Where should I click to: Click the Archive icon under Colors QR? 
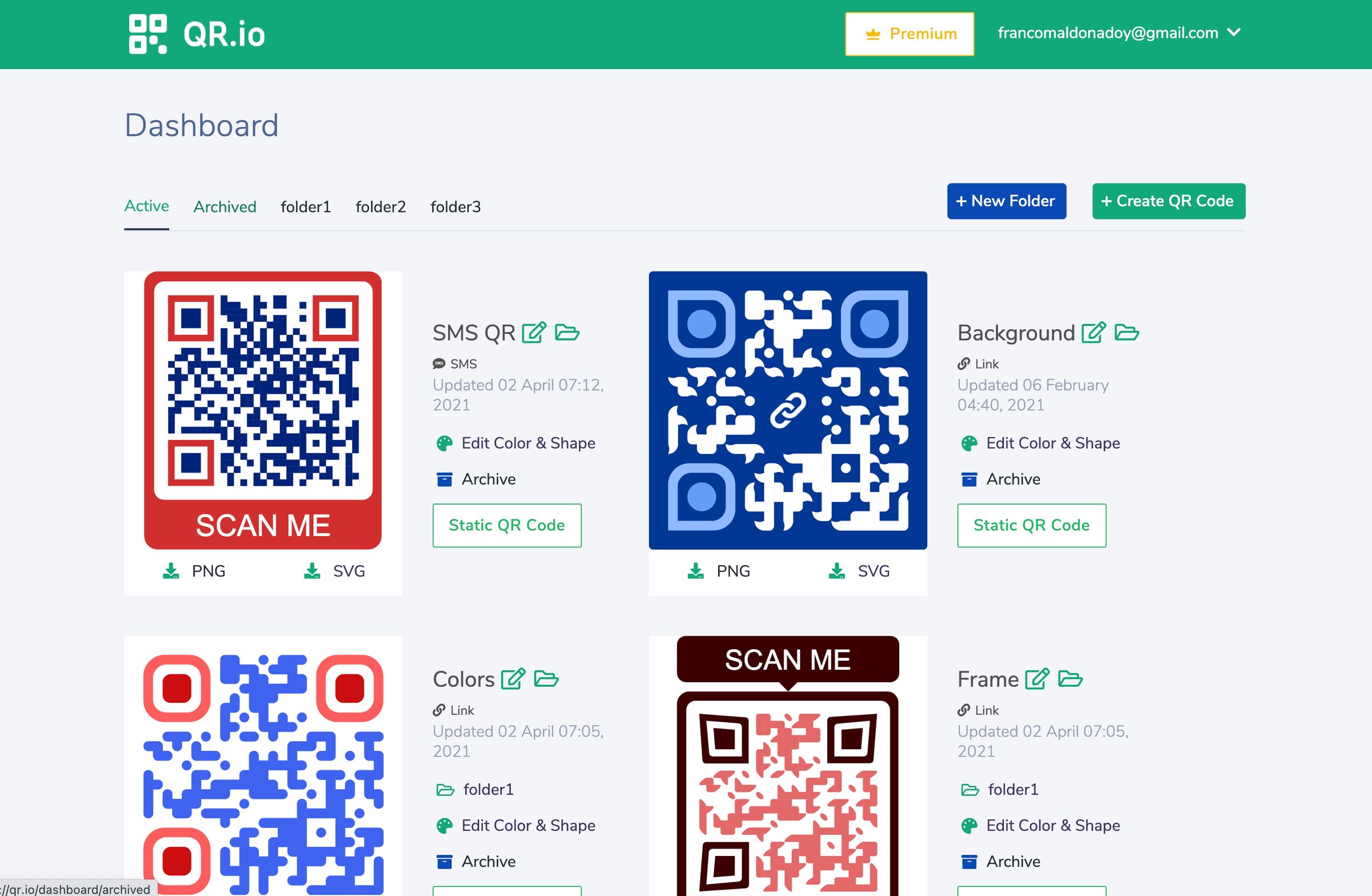click(x=444, y=861)
